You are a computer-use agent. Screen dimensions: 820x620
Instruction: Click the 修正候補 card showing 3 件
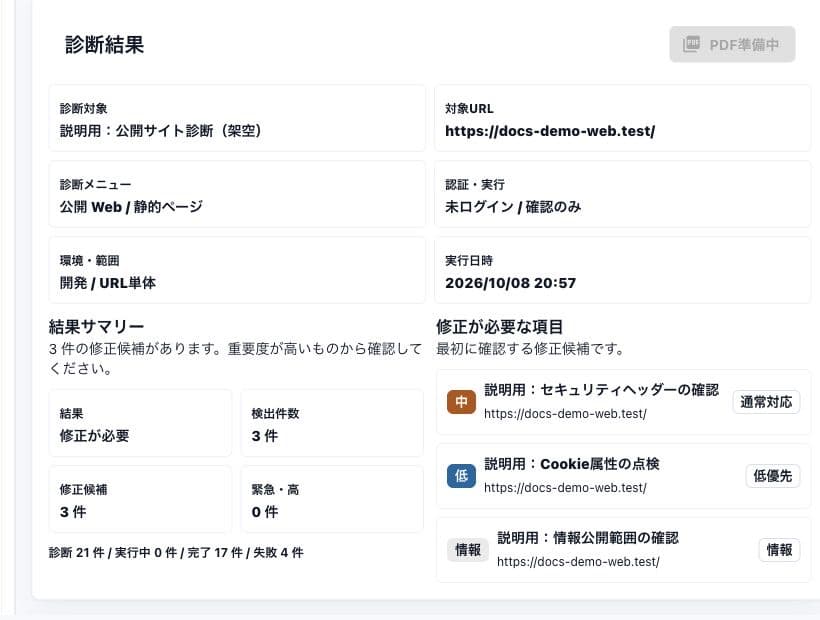[140, 499]
